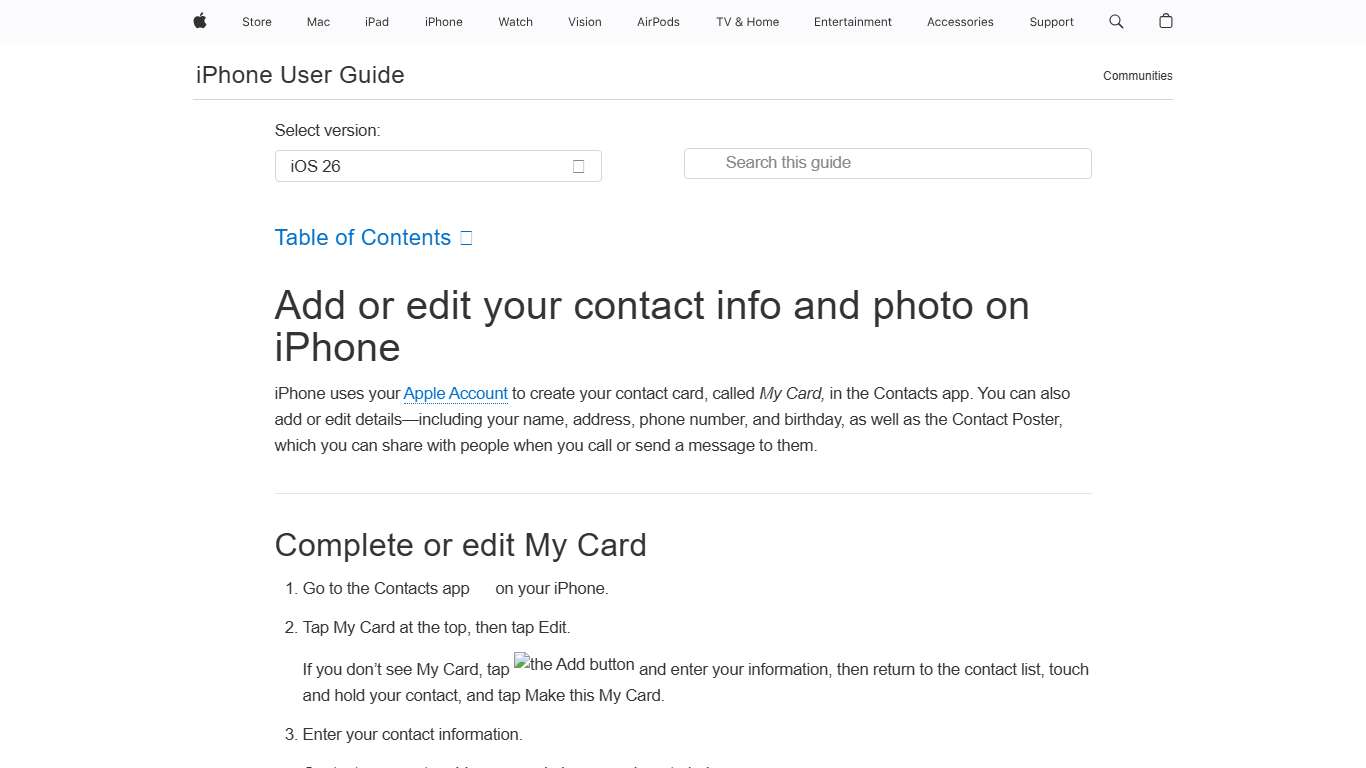Open the iPhone User Guide title link
Viewport: 1366px width, 768px height.
click(299, 74)
